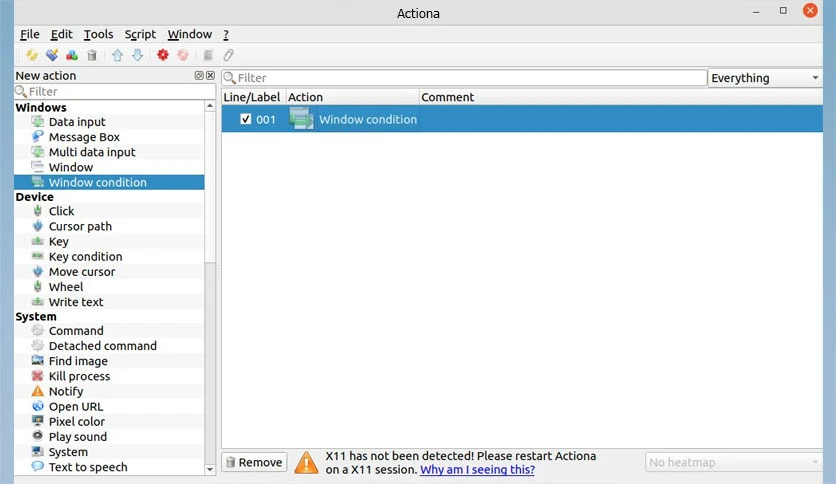Select the Window condition script row icon

[x=301, y=119]
